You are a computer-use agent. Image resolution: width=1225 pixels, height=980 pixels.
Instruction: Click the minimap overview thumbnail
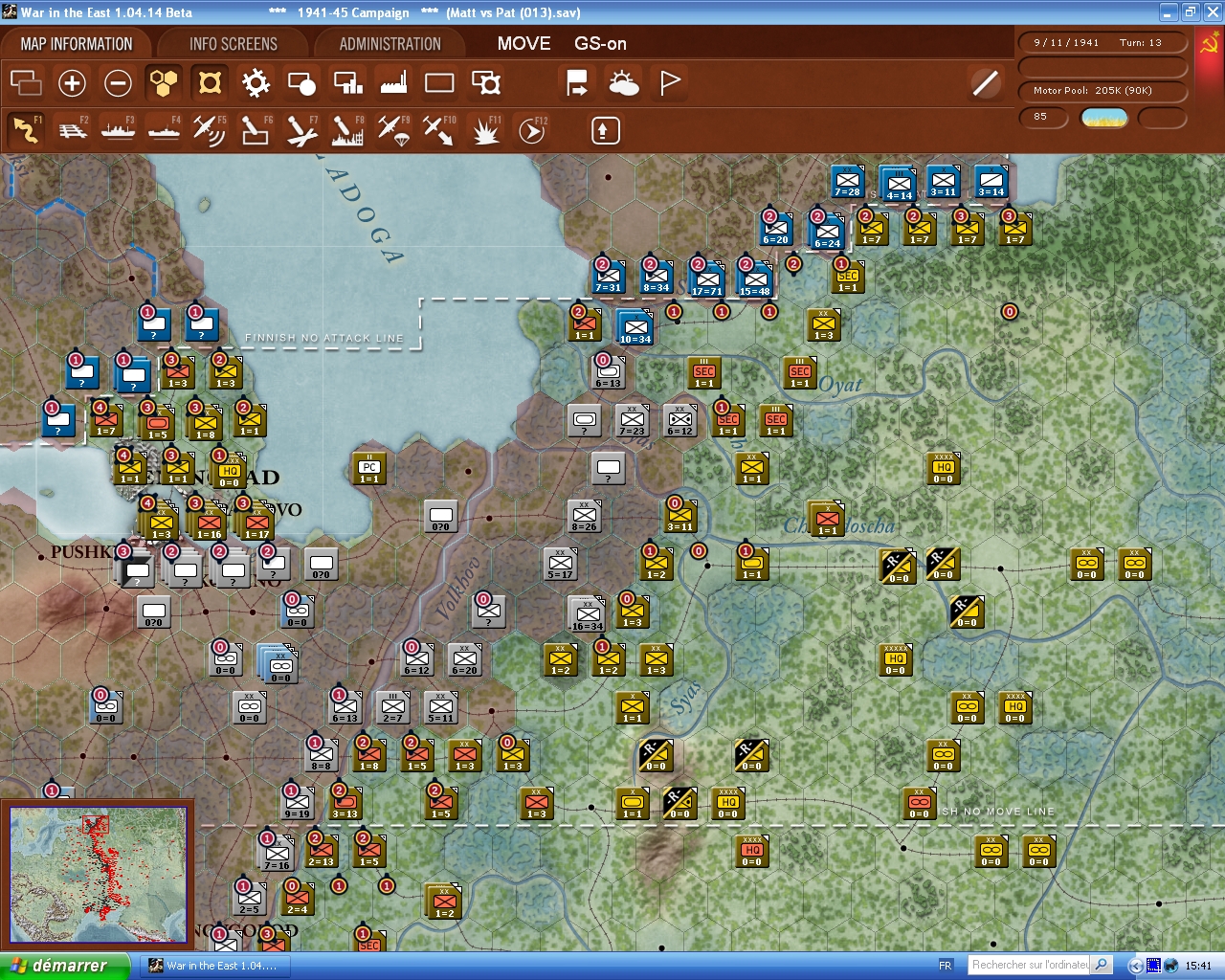point(98,876)
